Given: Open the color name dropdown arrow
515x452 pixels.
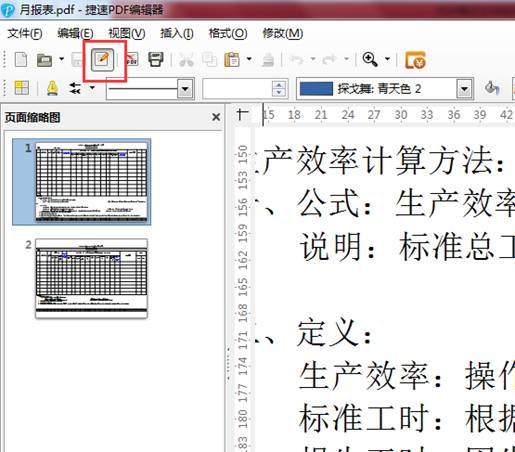Looking at the screenshot, I should (464, 89).
